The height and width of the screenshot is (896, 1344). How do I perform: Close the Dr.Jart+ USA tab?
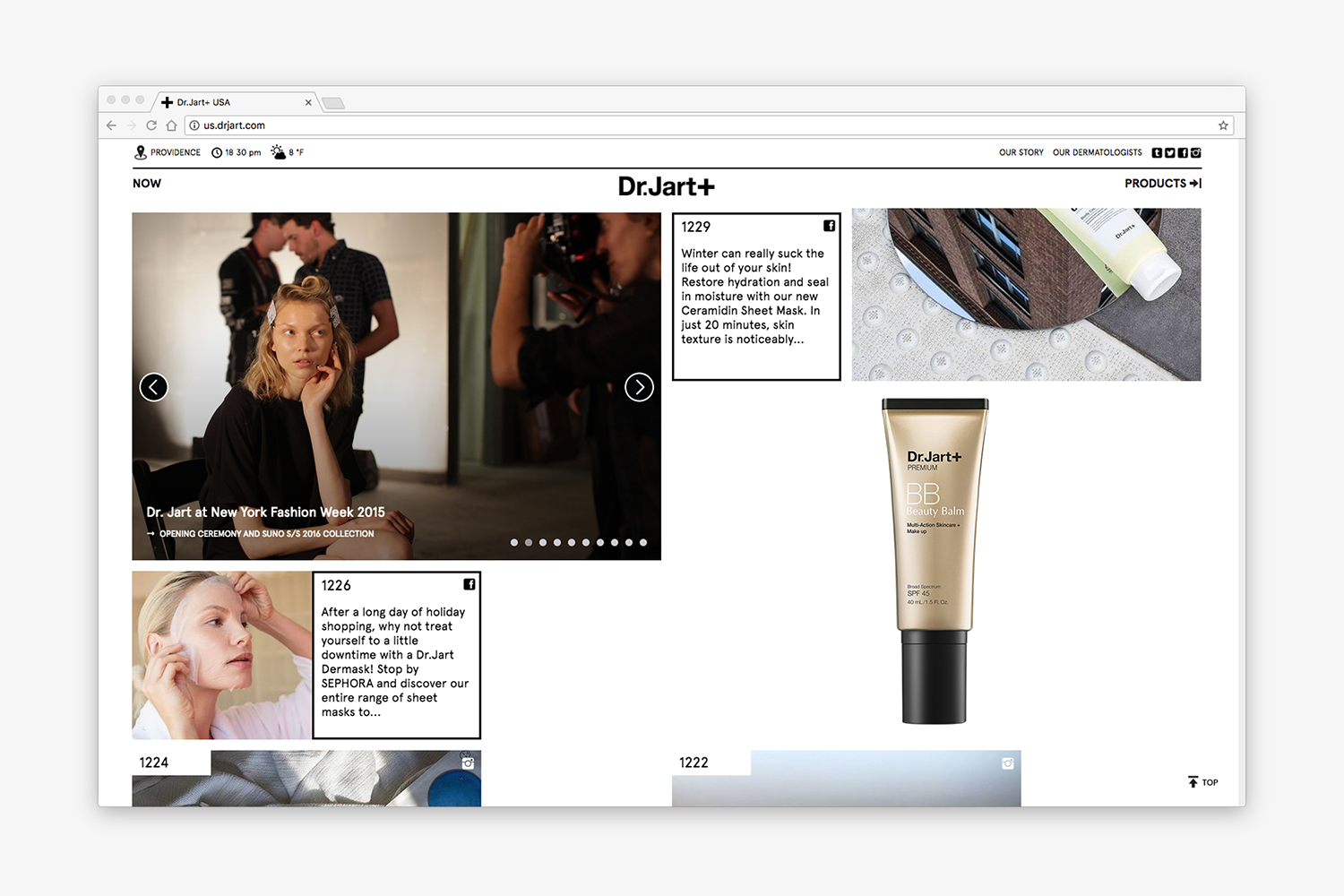pos(308,102)
